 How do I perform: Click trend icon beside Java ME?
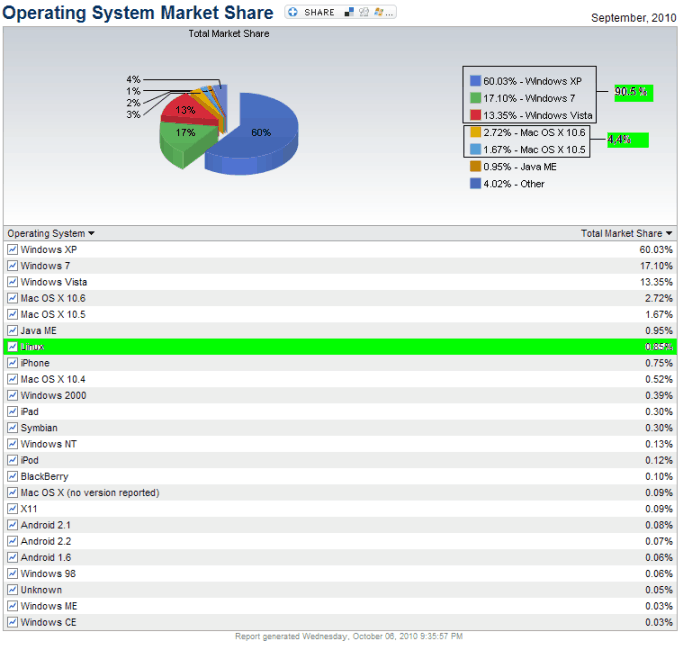(12, 331)
